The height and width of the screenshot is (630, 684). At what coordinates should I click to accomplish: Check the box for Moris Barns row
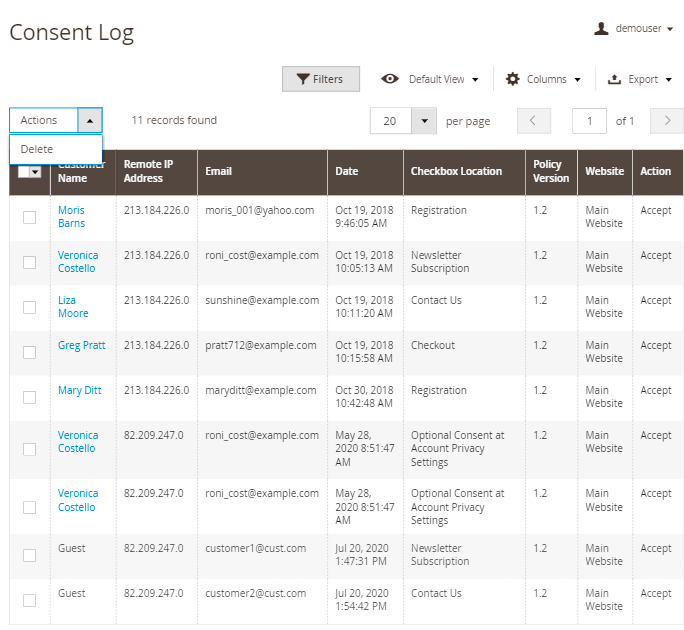click(30, 217)
